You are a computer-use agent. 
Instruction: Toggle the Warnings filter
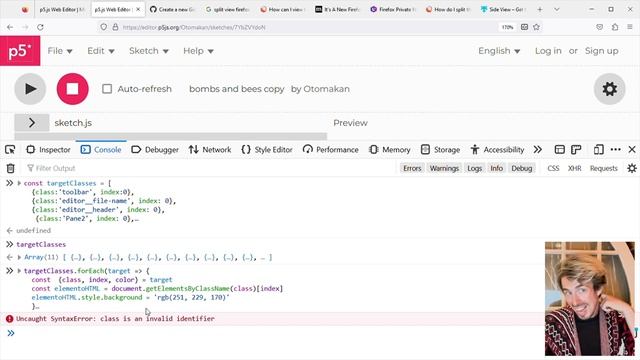[x=444, y=168]
